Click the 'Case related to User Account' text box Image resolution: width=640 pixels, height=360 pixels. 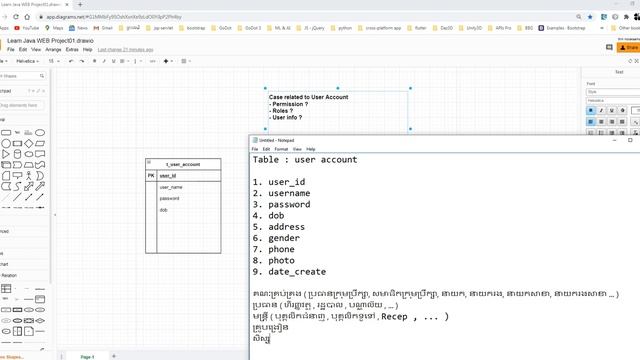[x=338, y=108]
